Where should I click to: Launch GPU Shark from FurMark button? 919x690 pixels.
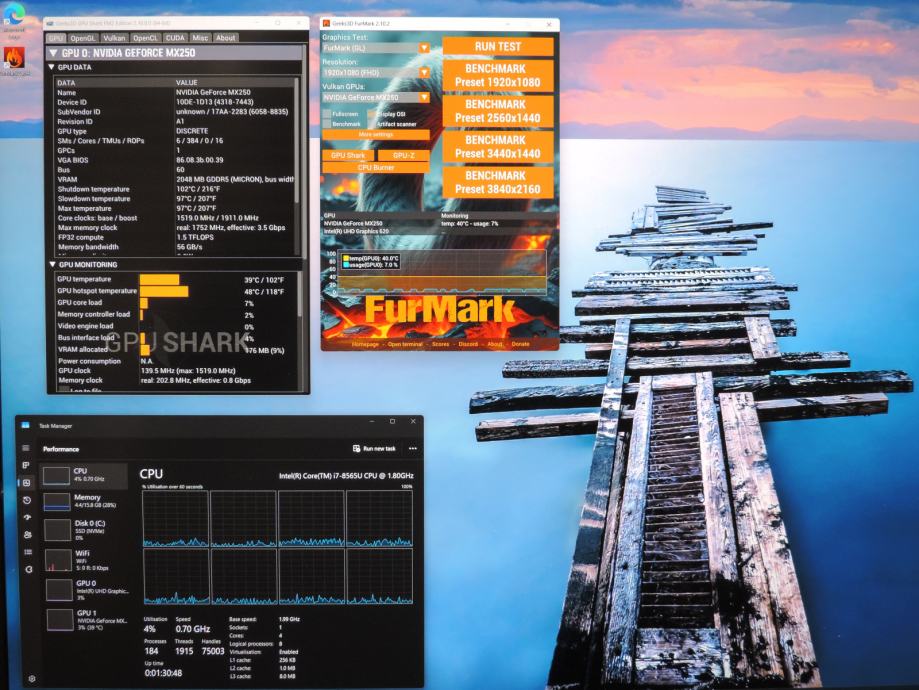pyautogui.click(x=348, y=155)
